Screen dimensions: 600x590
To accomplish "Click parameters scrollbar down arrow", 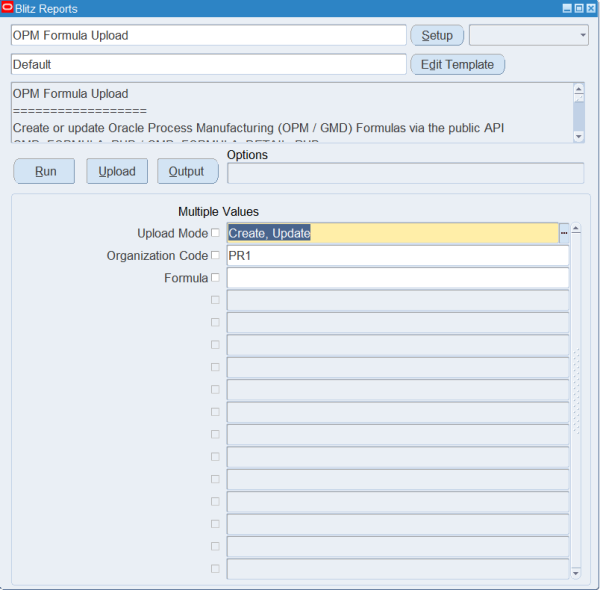I will pos(576,573).
